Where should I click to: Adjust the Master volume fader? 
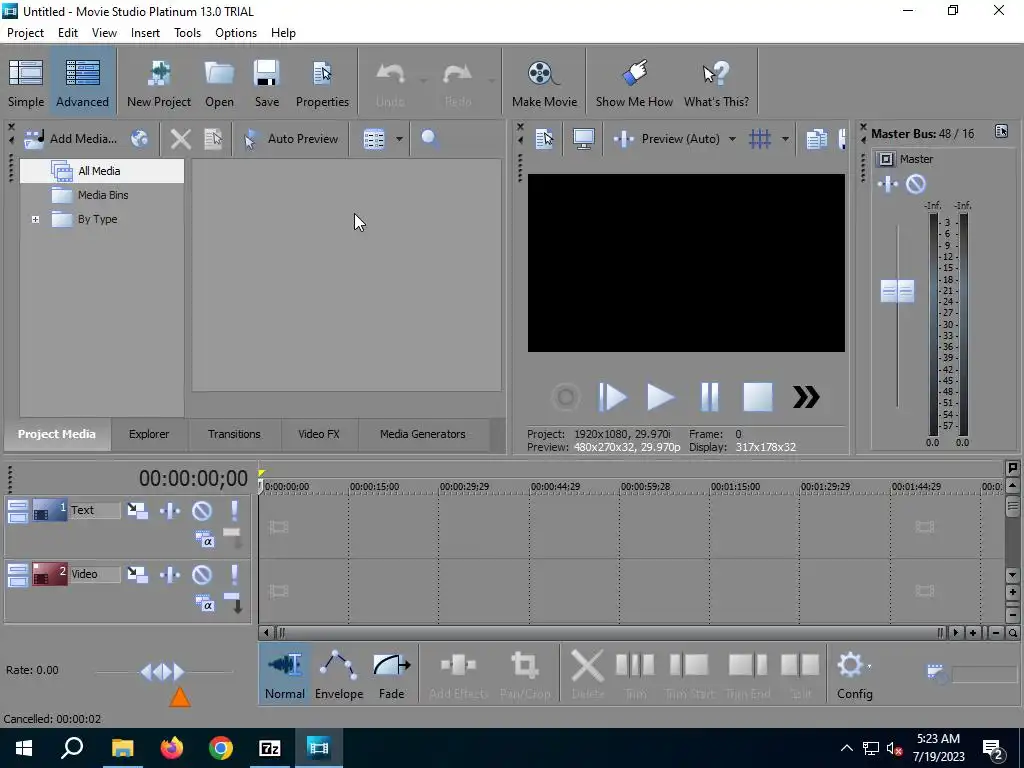(897, 291)
